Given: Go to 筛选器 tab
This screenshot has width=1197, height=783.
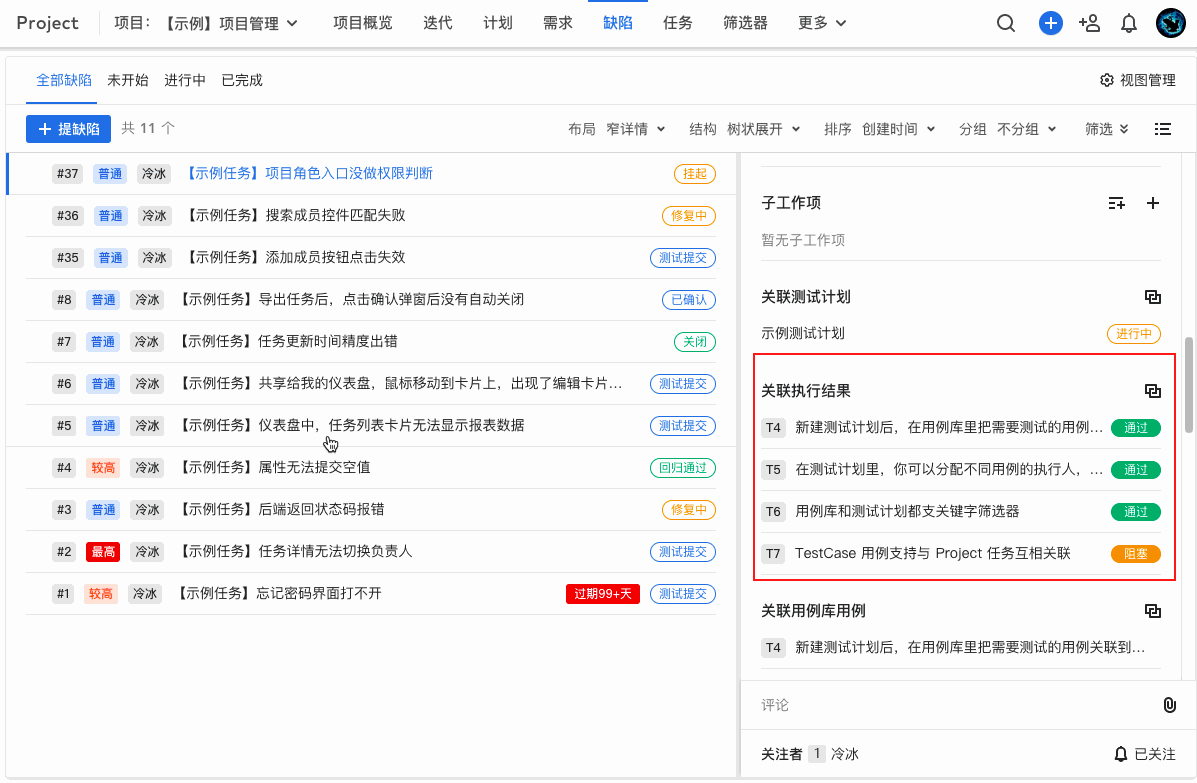Looking at the screenshot, I should coord(745,23).
